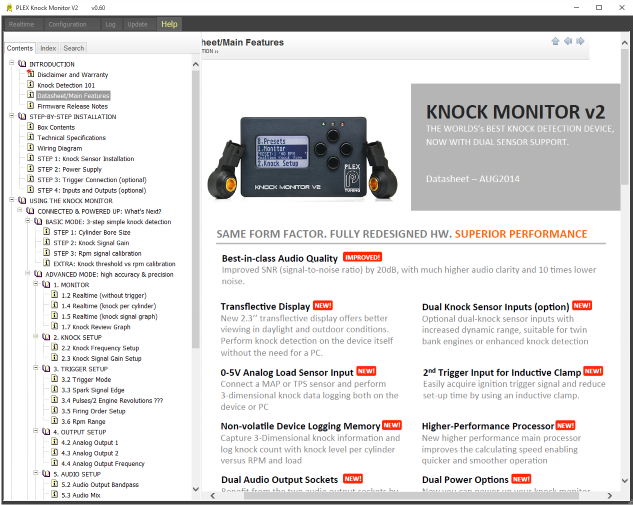Open STEP 1: Knock Sensor Installation topic
633x505 pixels.
pos(86,159)
